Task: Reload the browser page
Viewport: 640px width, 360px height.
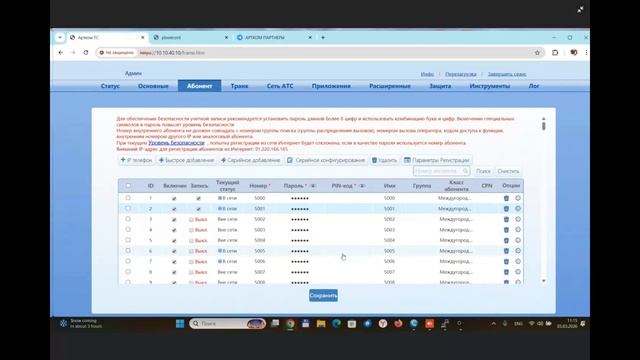Action: 86,53
